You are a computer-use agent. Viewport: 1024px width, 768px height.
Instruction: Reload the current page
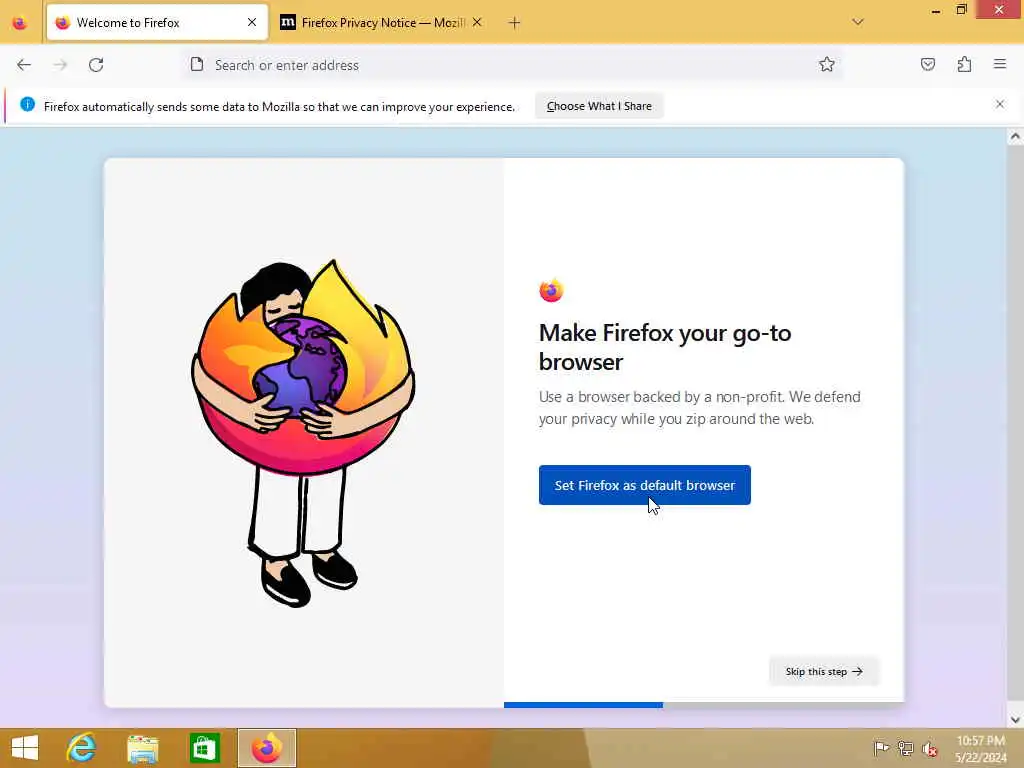point(96,65)
